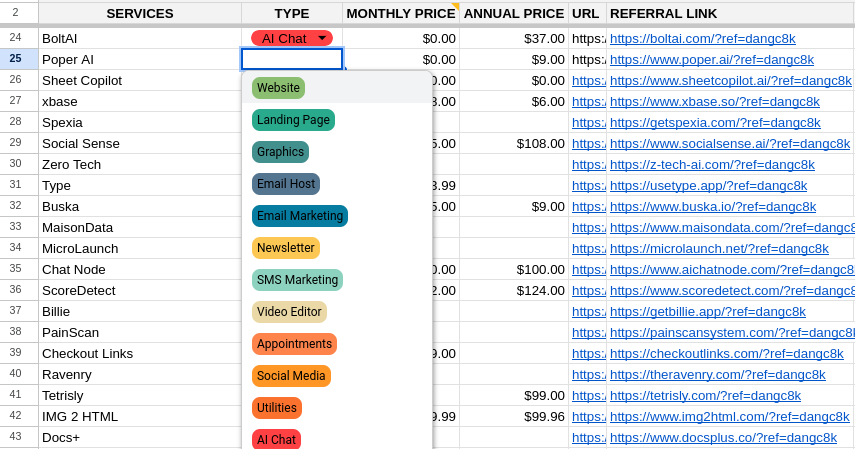Image resolution: width=855 pixels, height=449 pixels.
Task: Open the boltai.com referral link
Action: point(702,39)
